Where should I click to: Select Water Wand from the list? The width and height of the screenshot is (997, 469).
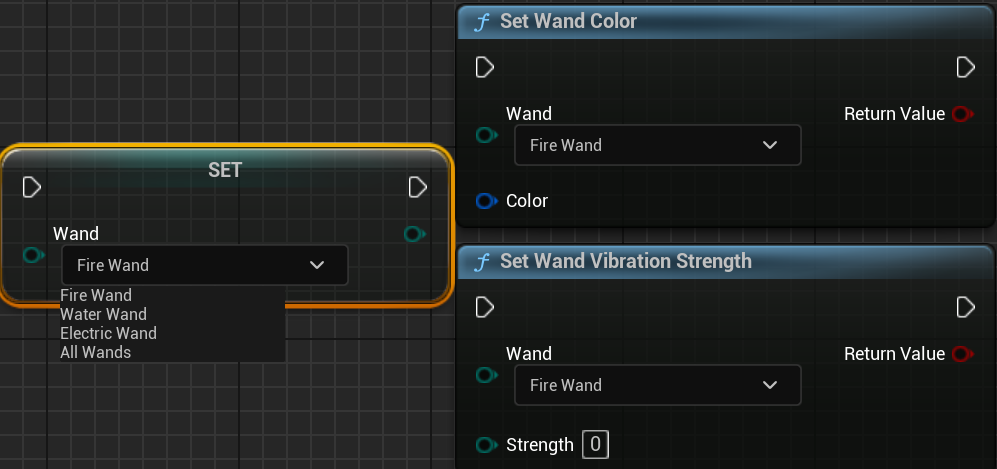point(103,314)
